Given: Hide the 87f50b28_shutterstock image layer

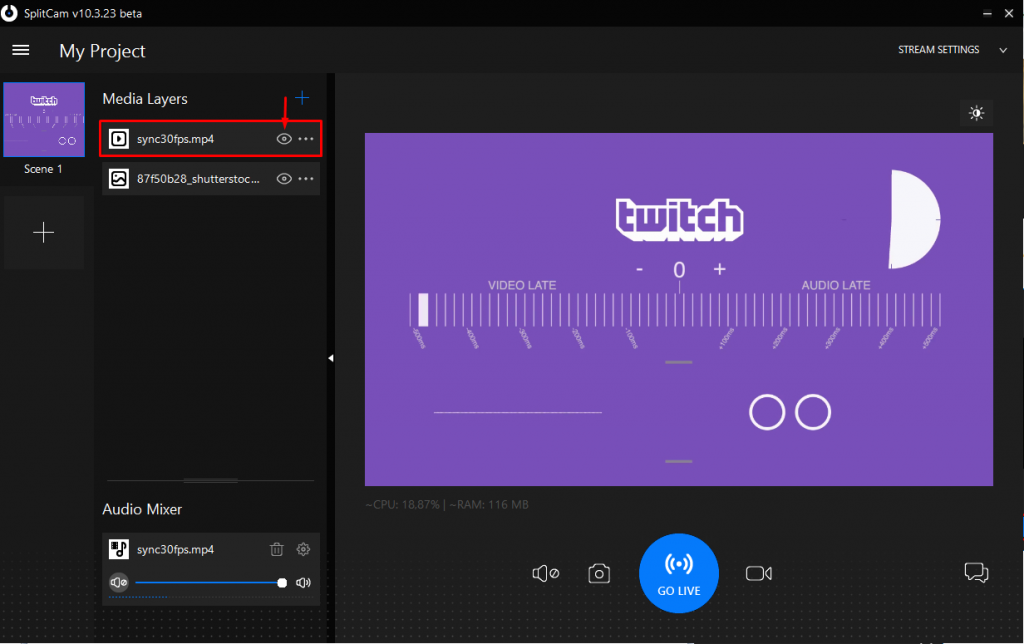Looking at the screenshot, I should pyautogui.click(x=283, y=179).
